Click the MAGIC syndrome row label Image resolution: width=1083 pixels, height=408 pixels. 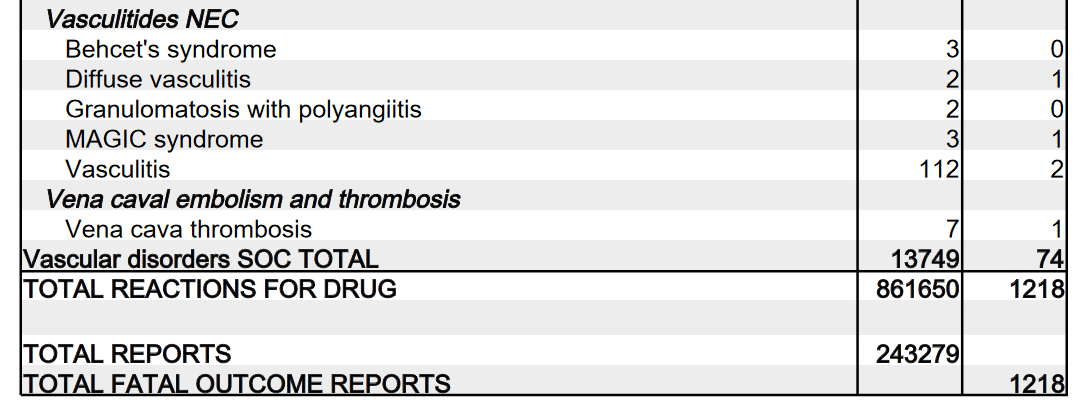(164, 139)
